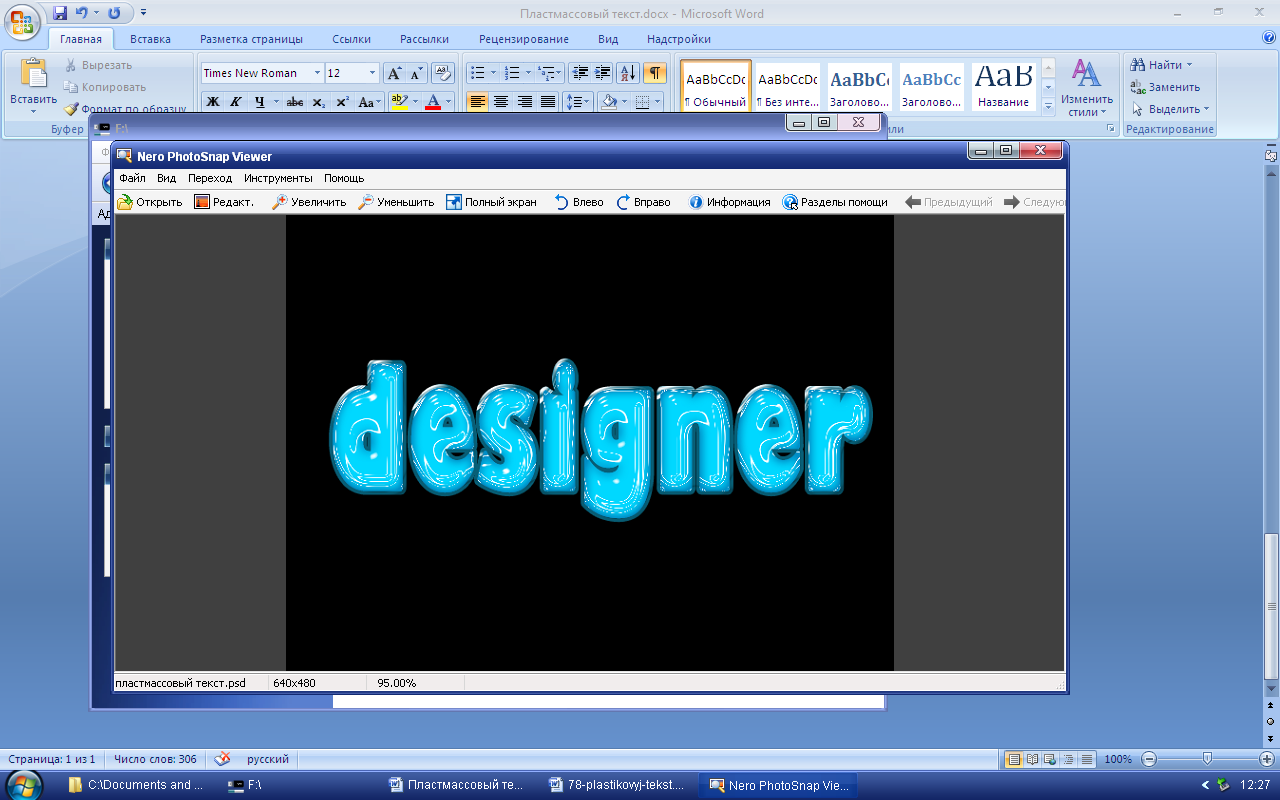Open the Выделить dropdown

tap(1170, 109)
